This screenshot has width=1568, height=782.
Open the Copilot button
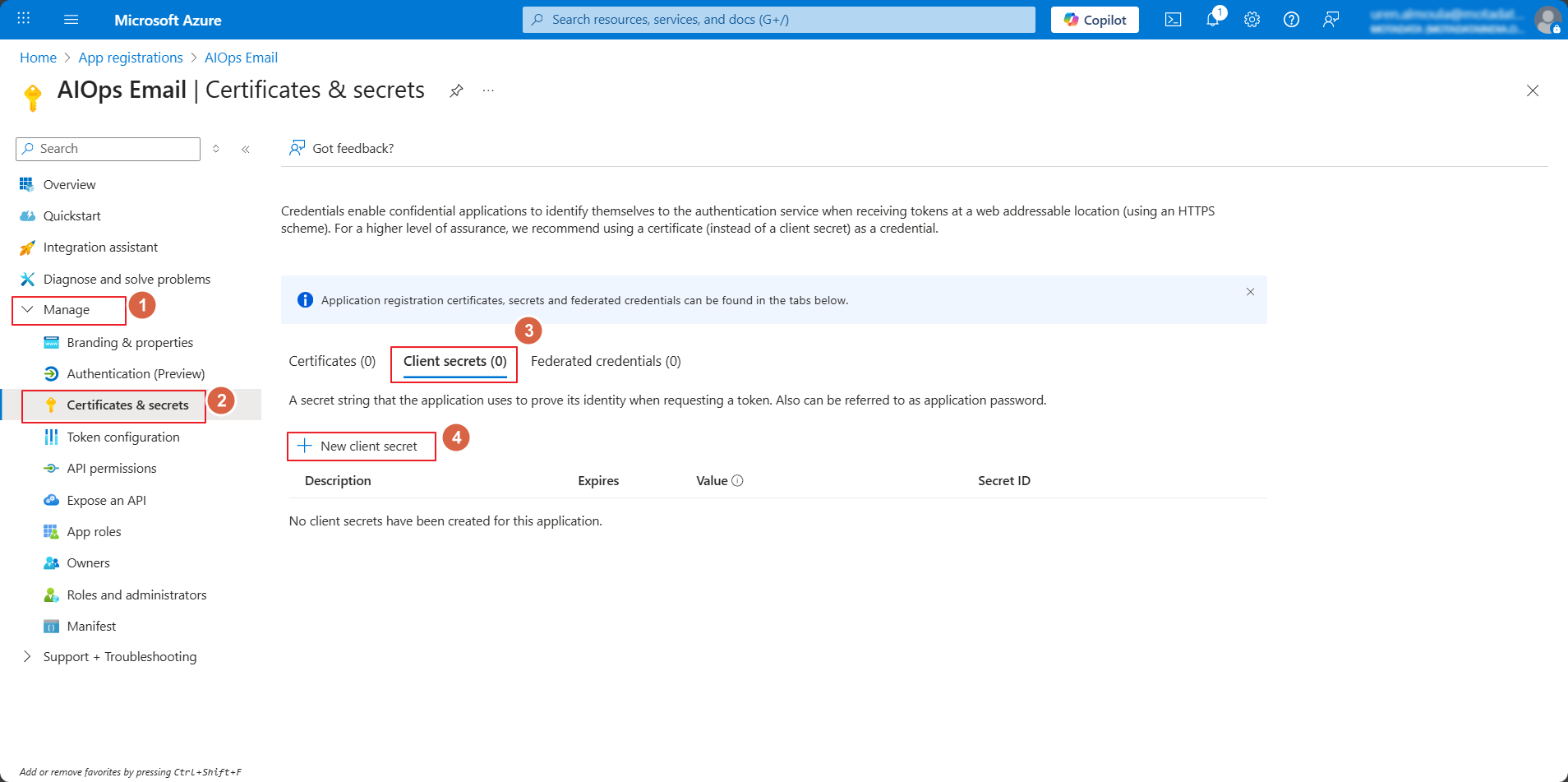(x=1095, y=20)
